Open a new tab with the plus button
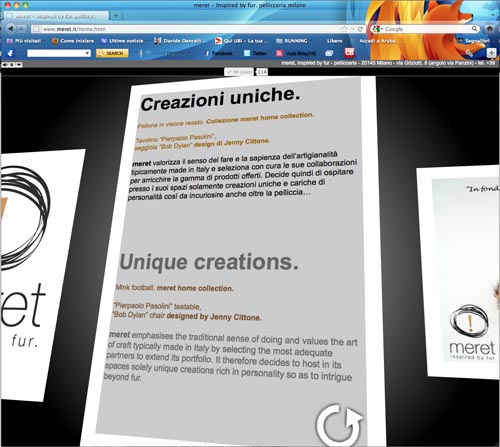500x447 pixels. pyautogui.click(x=116, y=15)
